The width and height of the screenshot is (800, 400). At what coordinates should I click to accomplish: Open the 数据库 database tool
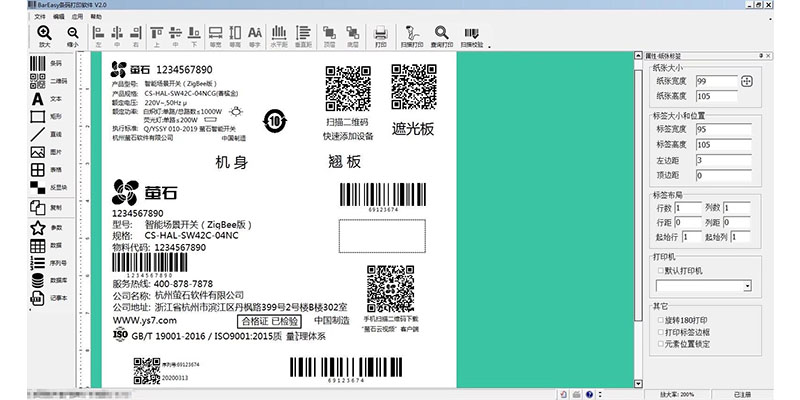click(48, 281)
